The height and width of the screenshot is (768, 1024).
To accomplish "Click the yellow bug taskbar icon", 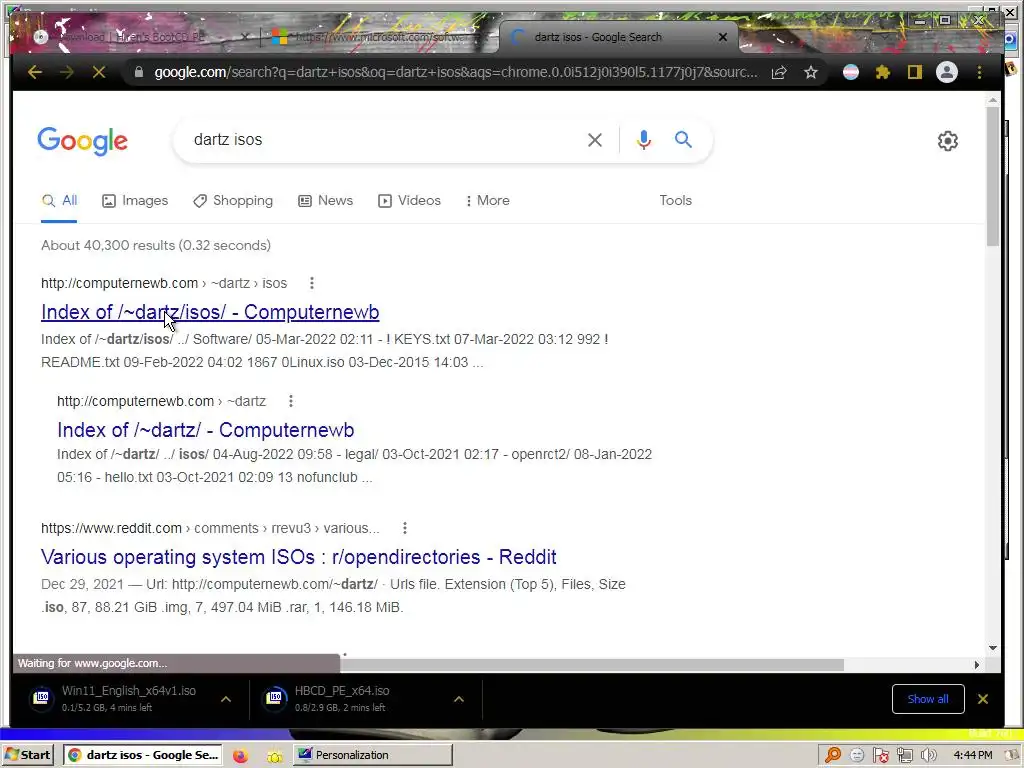I will click(x=274, y=756).
